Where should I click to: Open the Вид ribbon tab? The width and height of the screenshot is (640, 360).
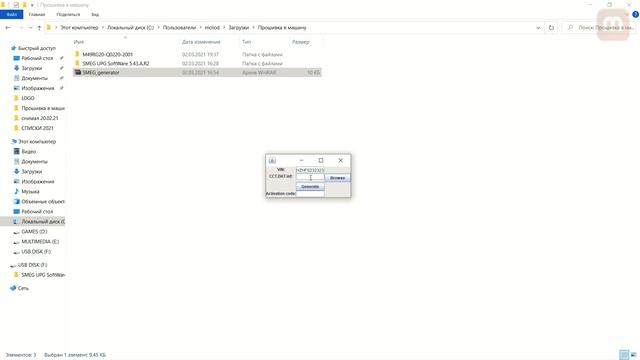(95, 14)
